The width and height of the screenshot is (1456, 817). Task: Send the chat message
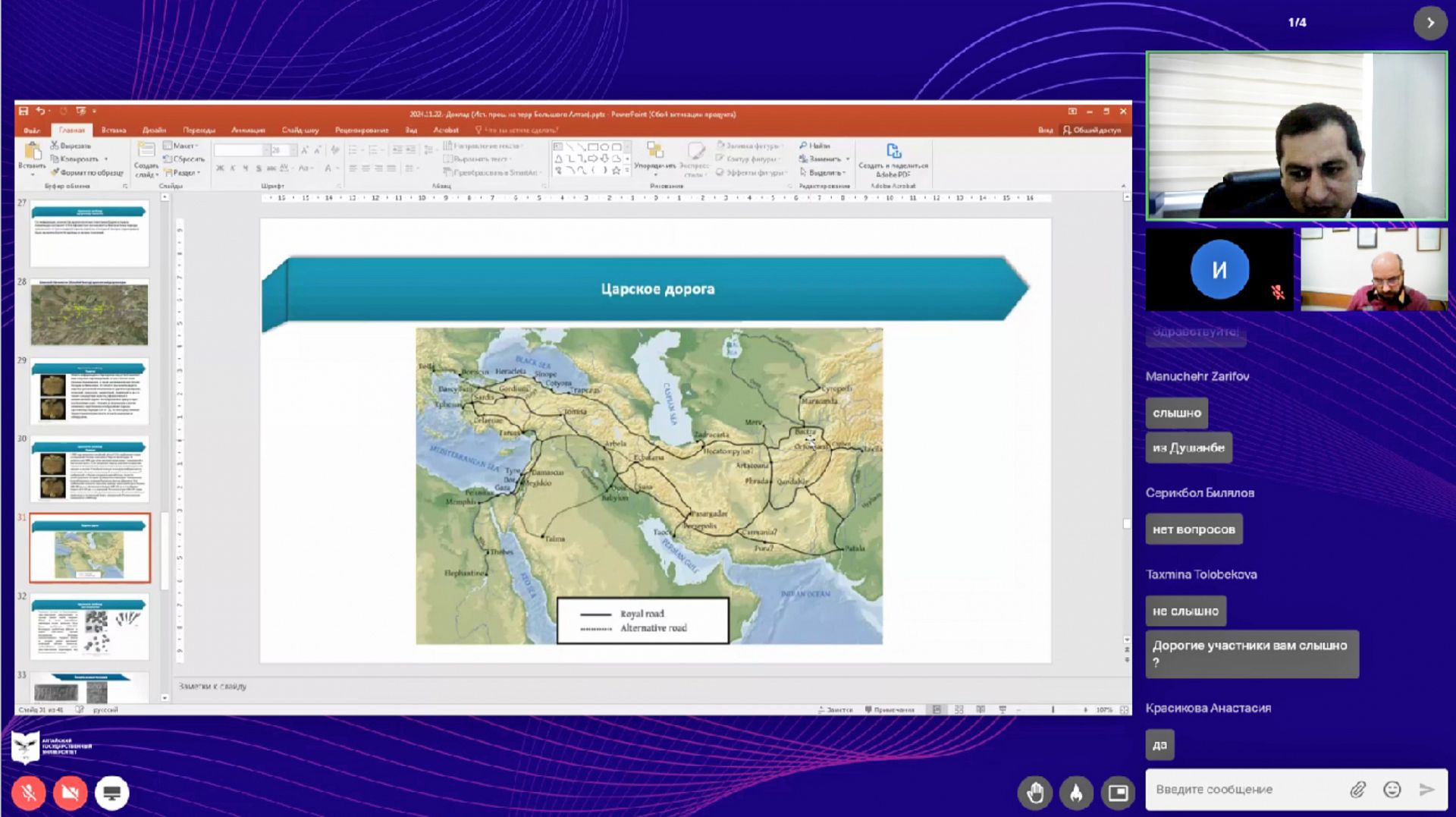click(x=1426, y=790)
